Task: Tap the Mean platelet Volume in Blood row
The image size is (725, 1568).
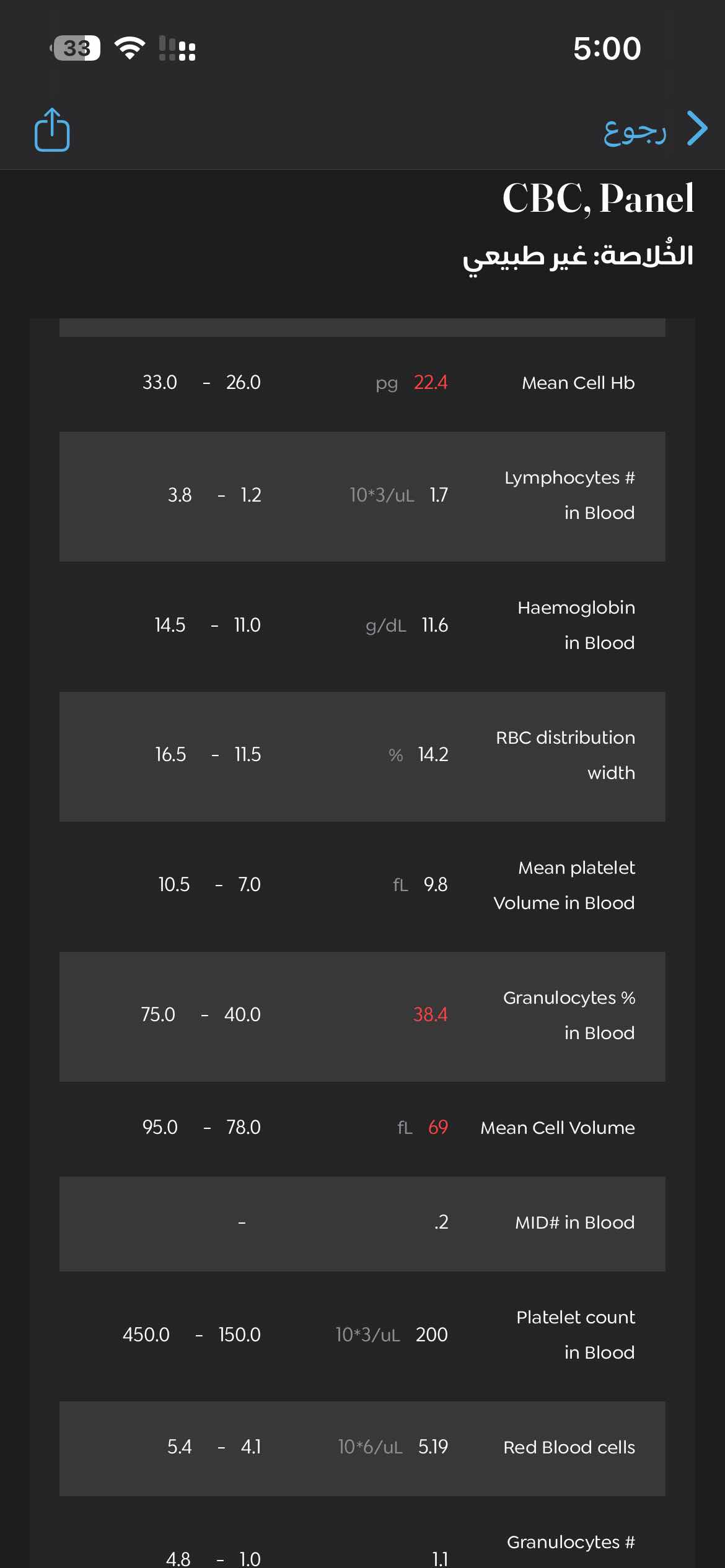Action: tap(362, 887)
